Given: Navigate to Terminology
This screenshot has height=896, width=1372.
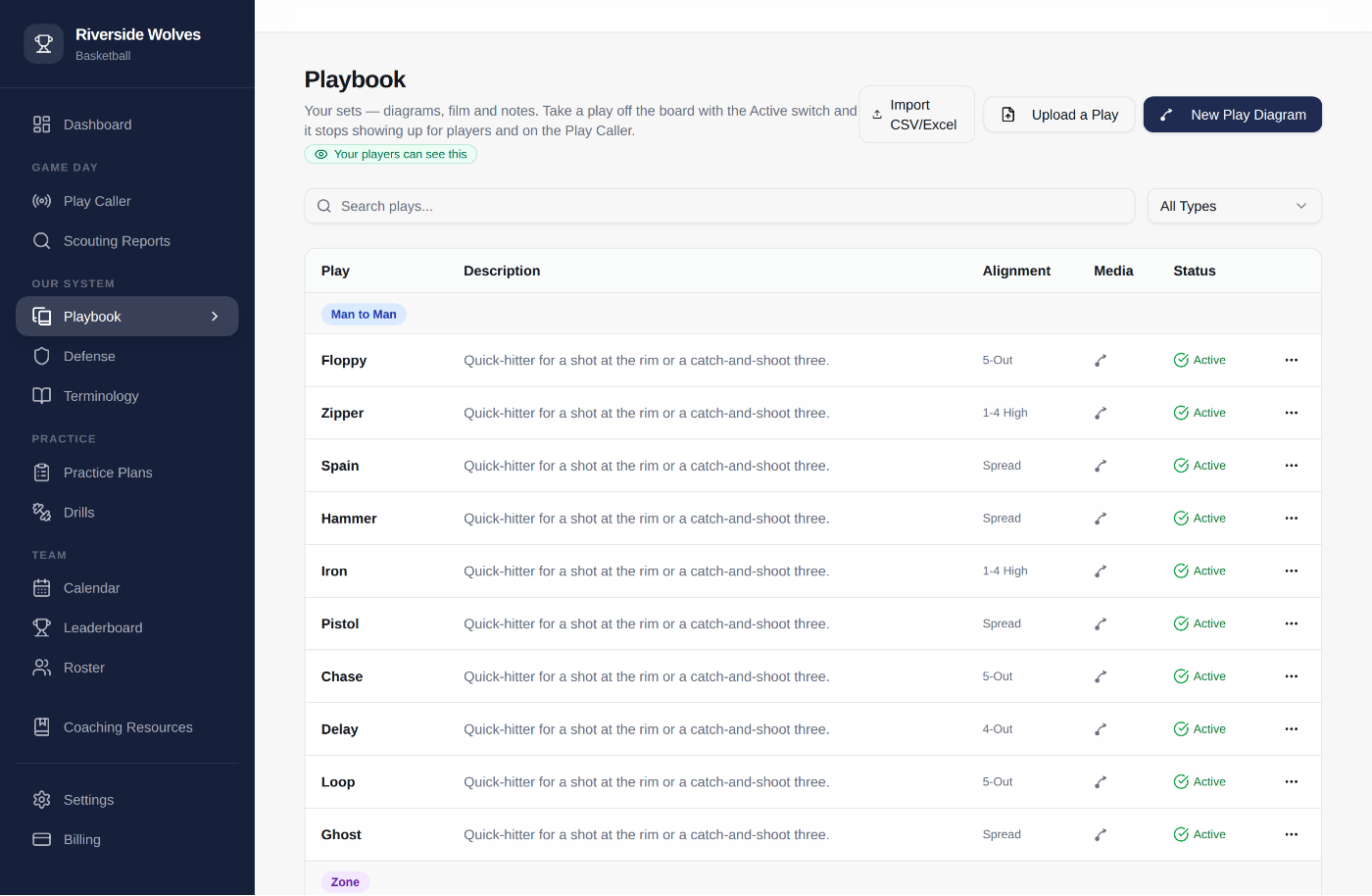Looking at the screenshot, I should tap(127, 396).
